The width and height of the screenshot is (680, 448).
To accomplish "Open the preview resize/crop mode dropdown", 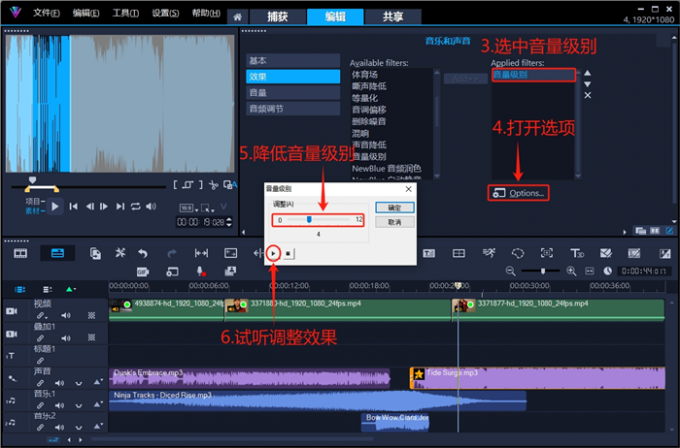I will coord(207,208).
